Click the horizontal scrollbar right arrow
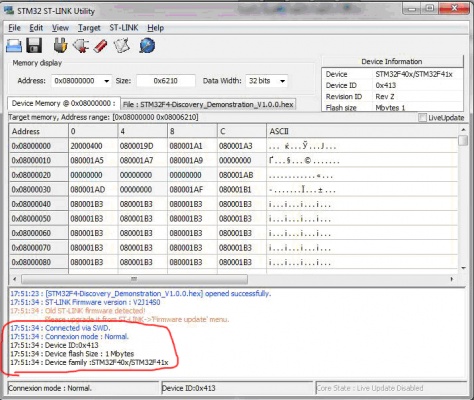This screenshot has width=474, height=400. point(452,279)
